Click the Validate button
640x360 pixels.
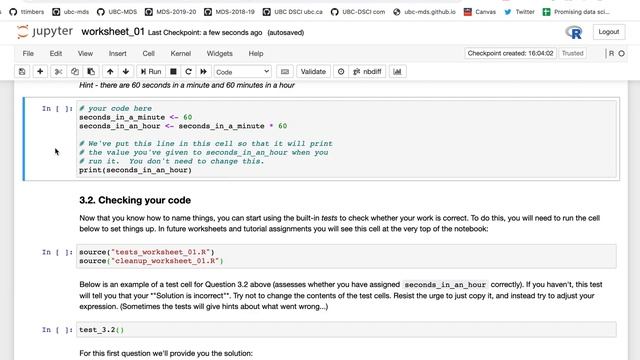(x=313, y=71)
